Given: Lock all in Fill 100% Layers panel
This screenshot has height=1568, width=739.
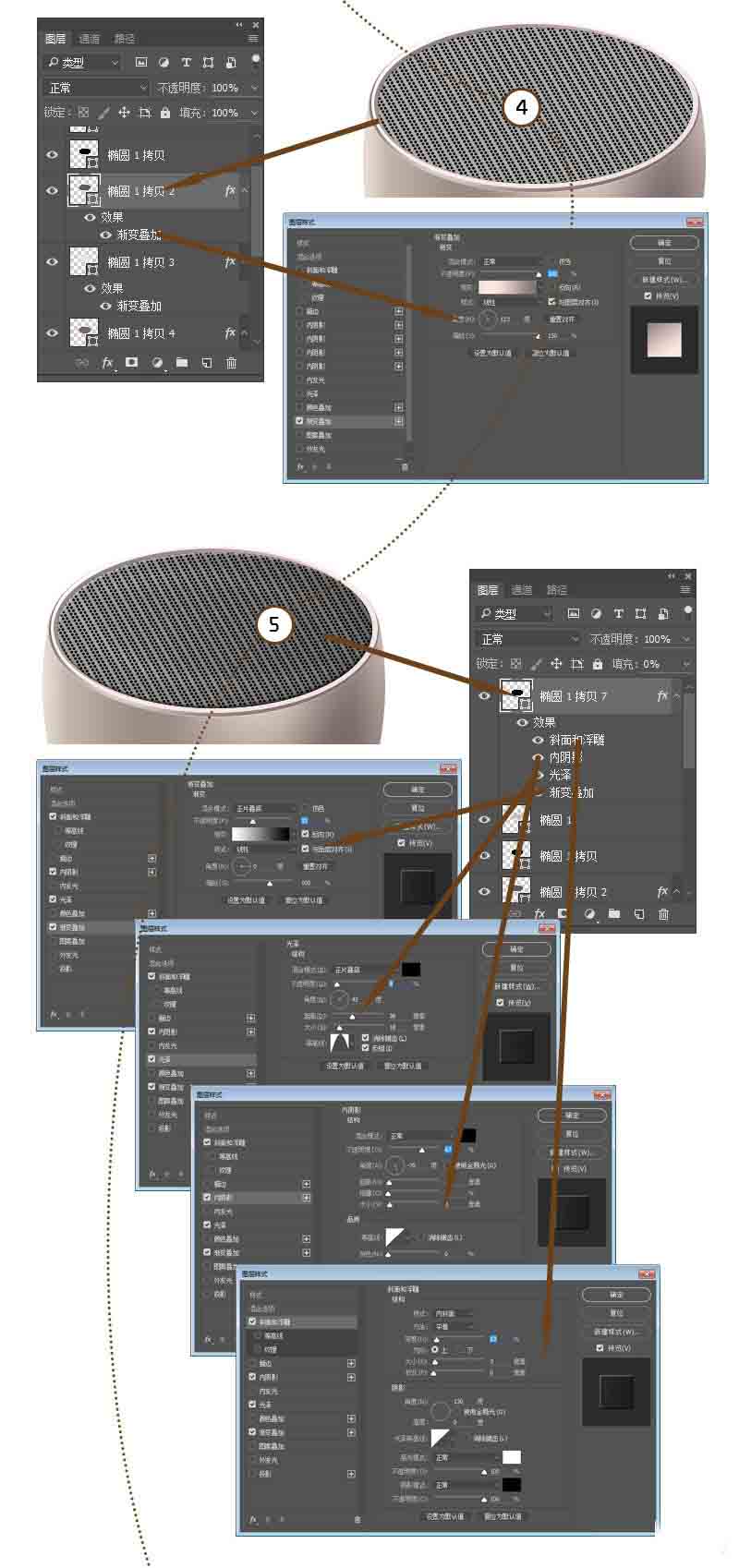Looking at the screenshot, I should click(x=165, y=113).
